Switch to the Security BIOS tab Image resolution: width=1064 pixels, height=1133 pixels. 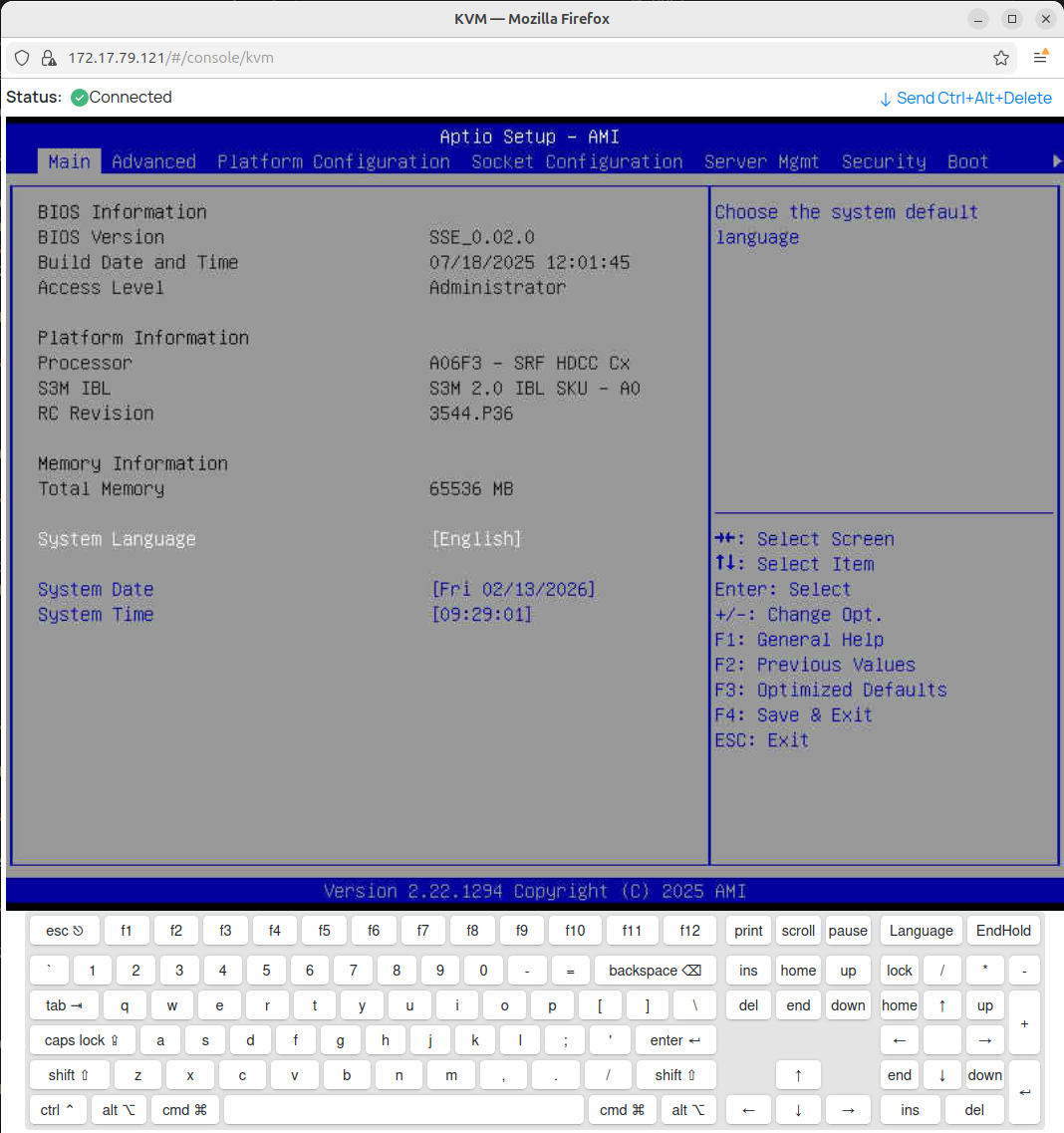click(883, 161)
